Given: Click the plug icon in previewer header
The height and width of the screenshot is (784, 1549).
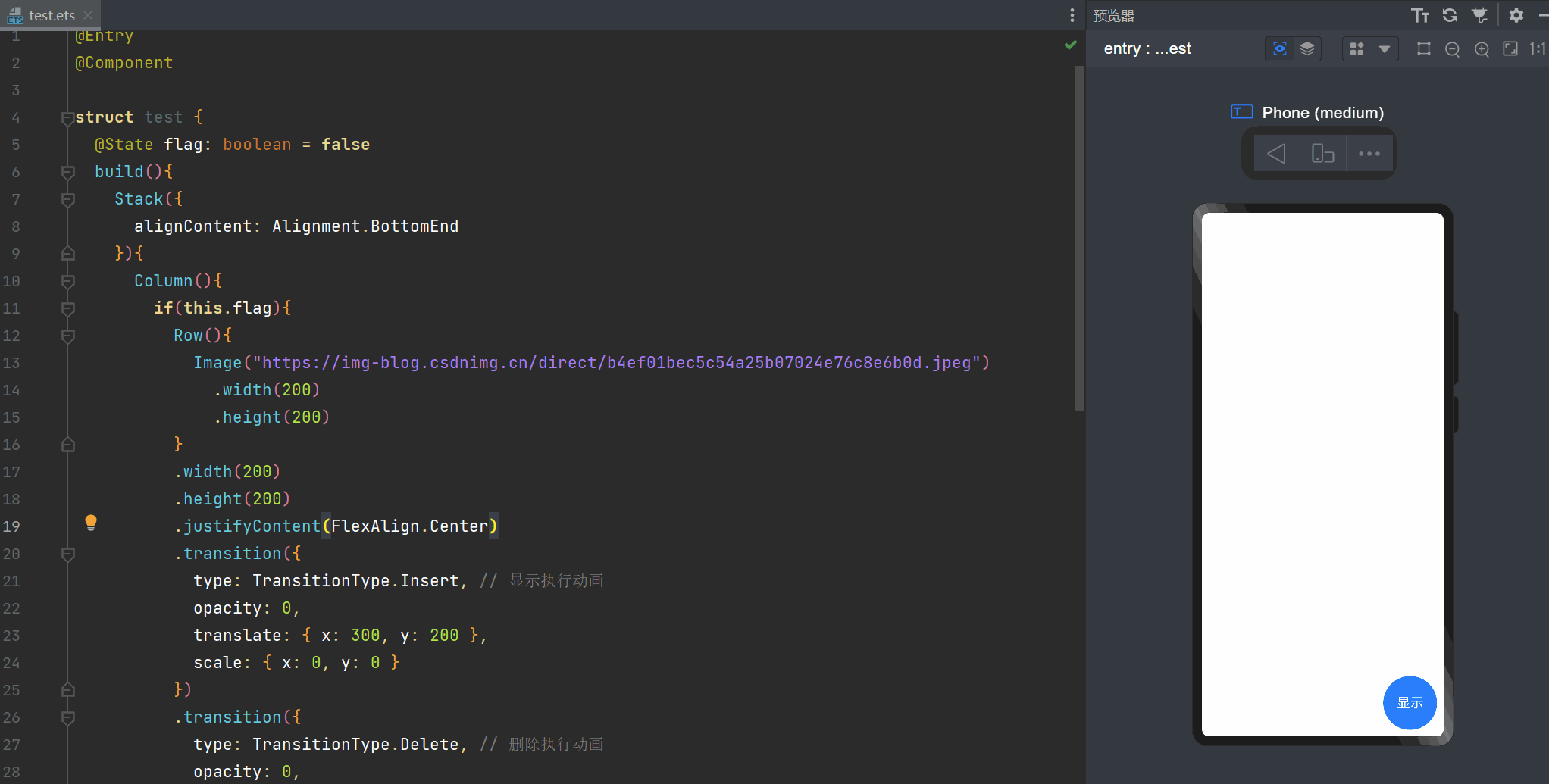Looking at the screenshot, I should click(x=1479, y=15).
